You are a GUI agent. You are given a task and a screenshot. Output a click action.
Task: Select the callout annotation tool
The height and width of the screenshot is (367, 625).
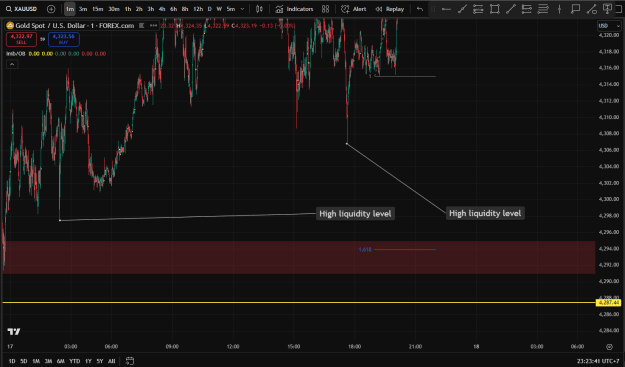pos(575,9)
